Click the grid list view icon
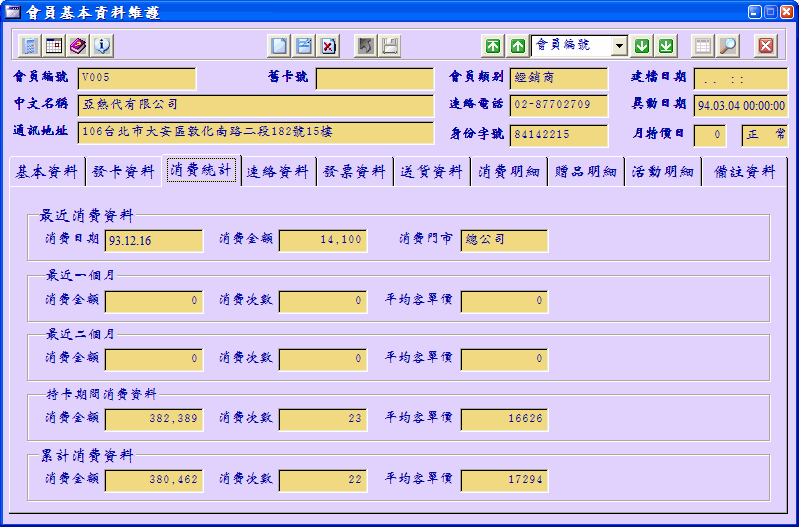 pos(704,46)
